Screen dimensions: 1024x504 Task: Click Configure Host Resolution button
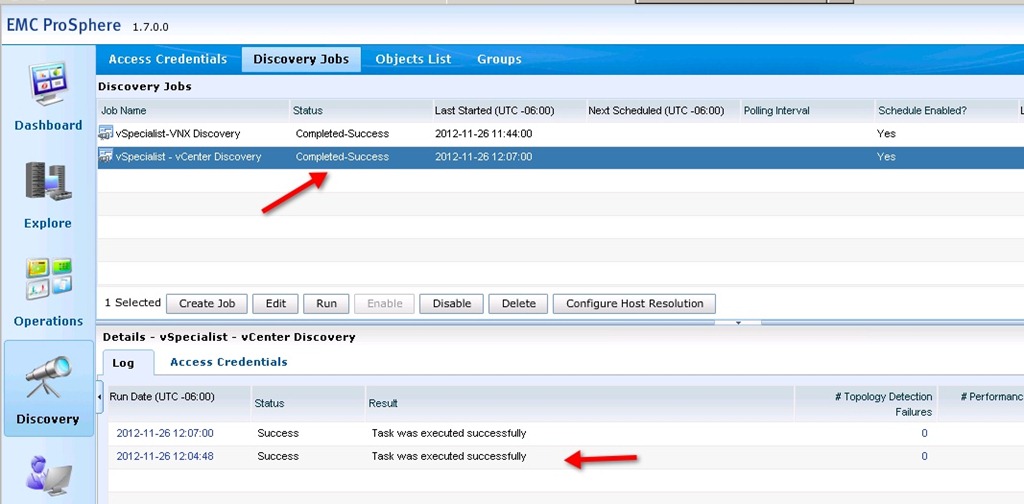coord(634,303)
